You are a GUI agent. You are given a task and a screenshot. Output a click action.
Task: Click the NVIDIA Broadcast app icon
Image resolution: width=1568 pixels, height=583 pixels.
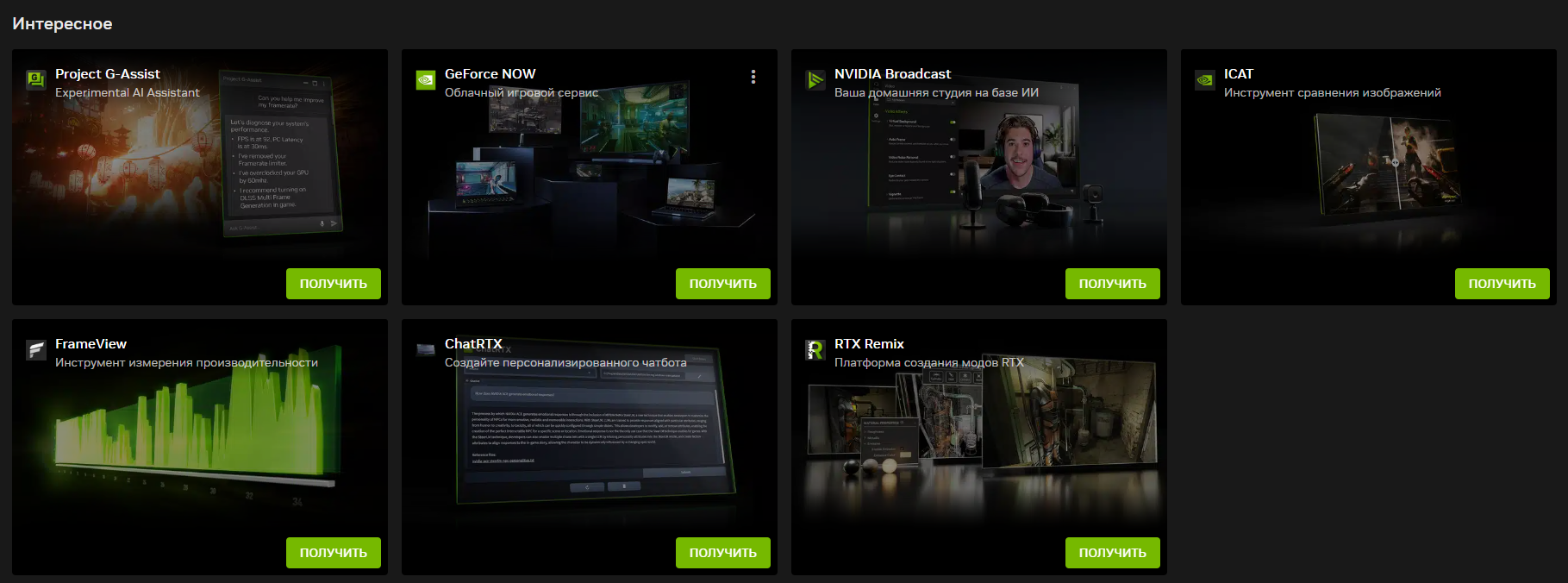coord(815,80)
